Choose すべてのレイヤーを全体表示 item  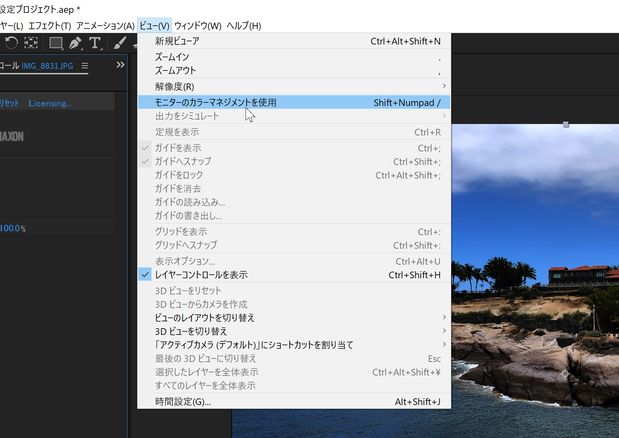coord(294,386)
